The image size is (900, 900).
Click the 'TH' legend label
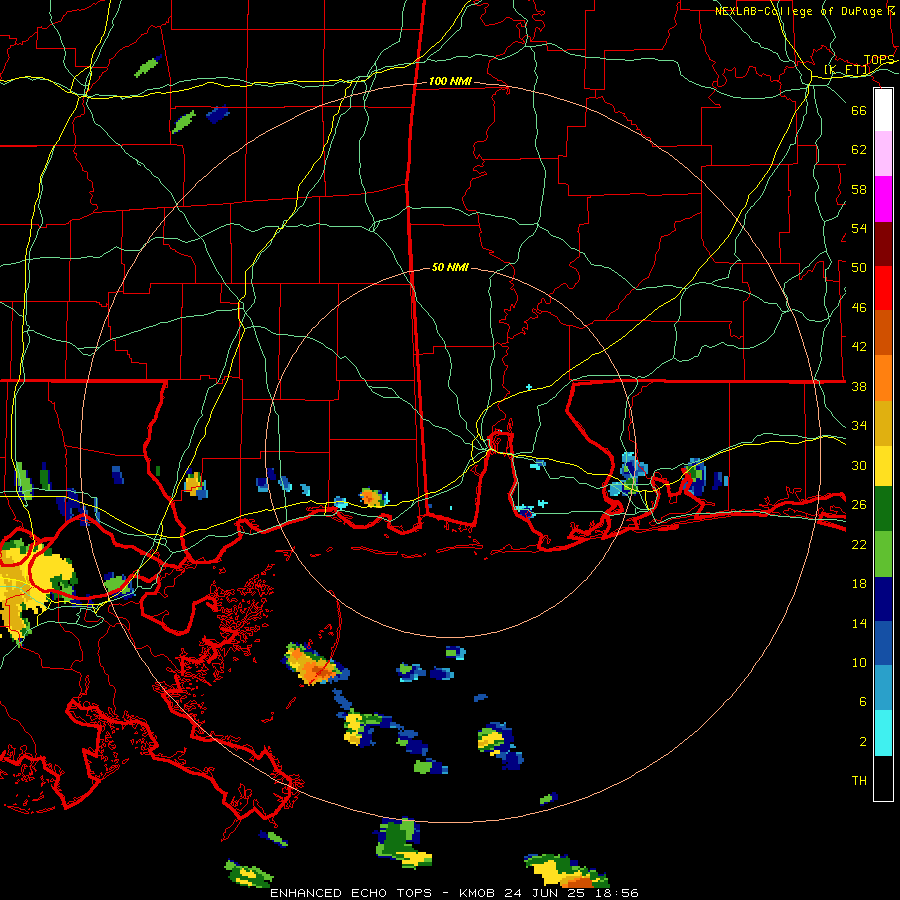click(859, 781)
